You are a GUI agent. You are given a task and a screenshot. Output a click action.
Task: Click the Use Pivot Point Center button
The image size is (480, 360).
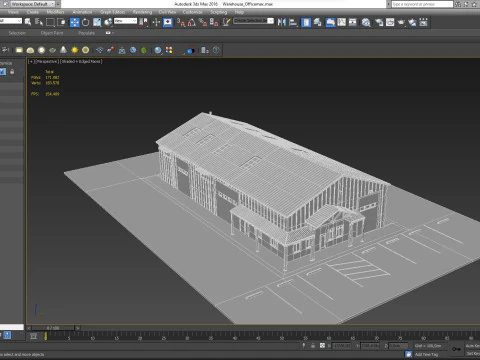coord(144,22)
